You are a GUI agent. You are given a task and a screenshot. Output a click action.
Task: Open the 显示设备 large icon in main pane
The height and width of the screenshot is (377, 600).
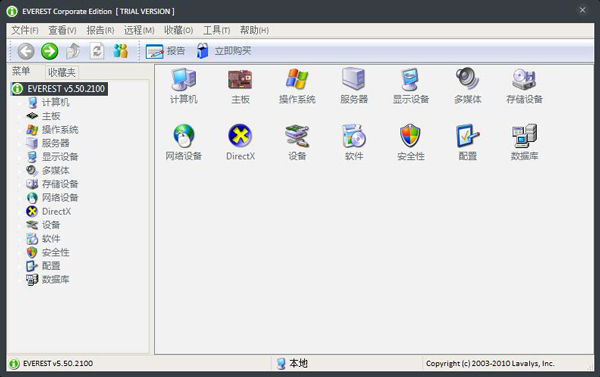point(411,86)
